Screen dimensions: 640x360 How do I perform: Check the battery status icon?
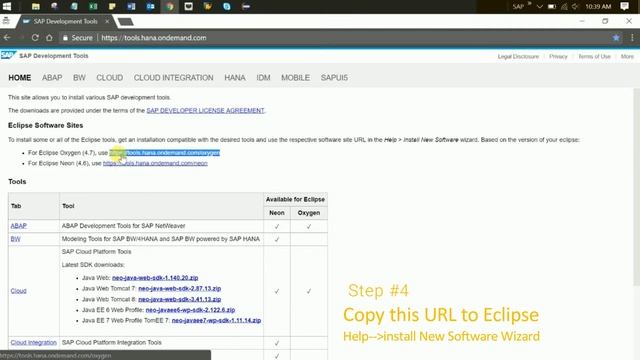coord(552,7)
